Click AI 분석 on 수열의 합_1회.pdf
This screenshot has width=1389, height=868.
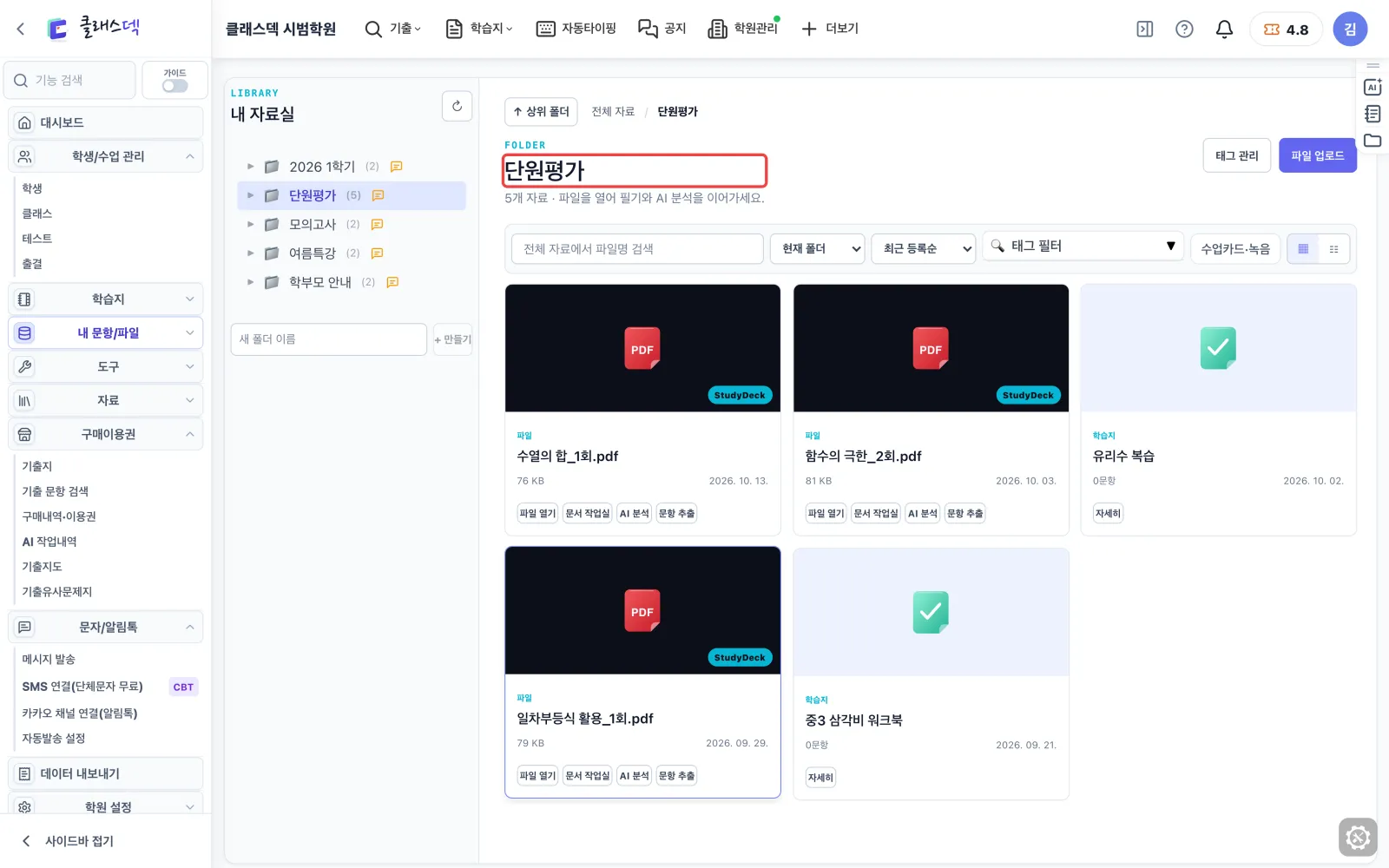coord(634,514)
